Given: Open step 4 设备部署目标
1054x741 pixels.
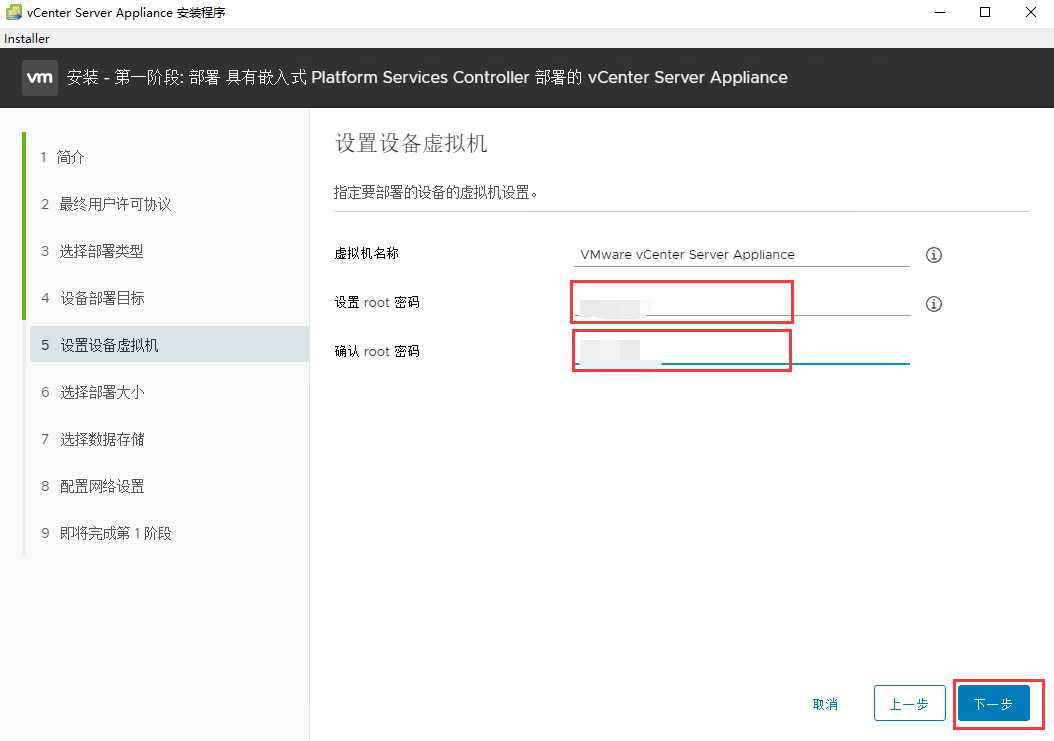Looking at the screenshot, I should click(x=101, y=298).
